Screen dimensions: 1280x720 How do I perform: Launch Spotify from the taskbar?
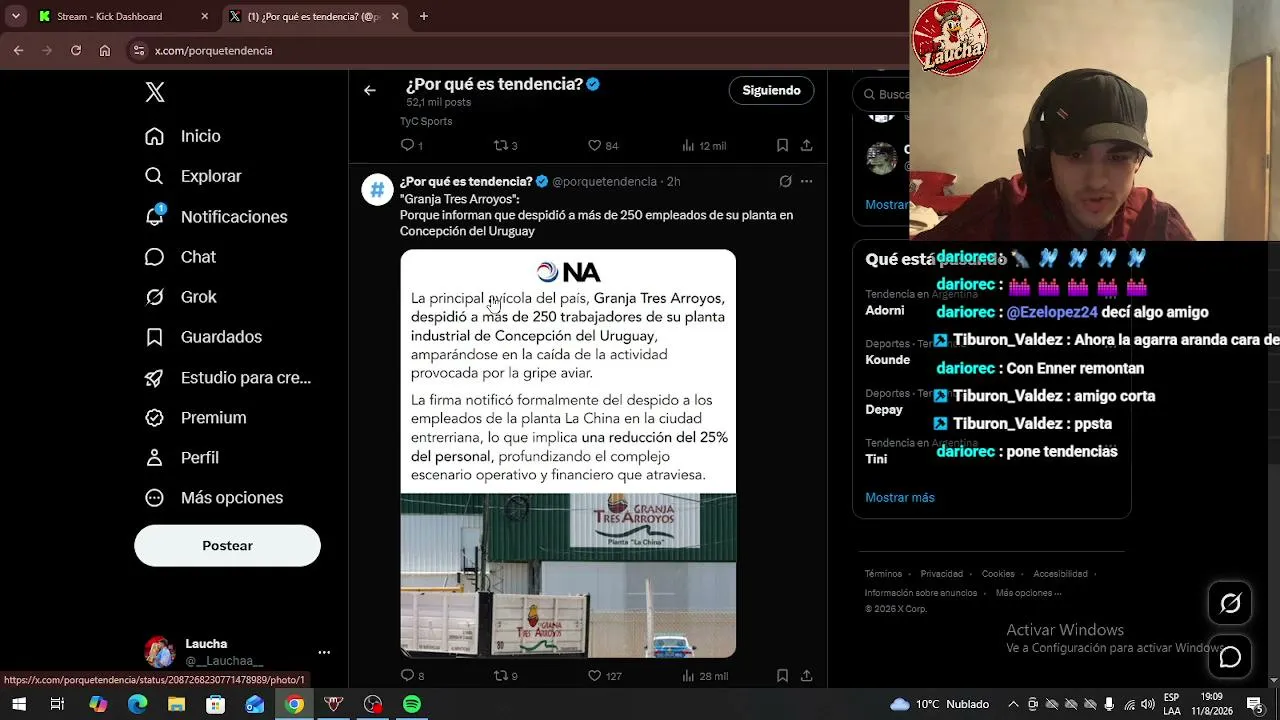pos(412,704)
